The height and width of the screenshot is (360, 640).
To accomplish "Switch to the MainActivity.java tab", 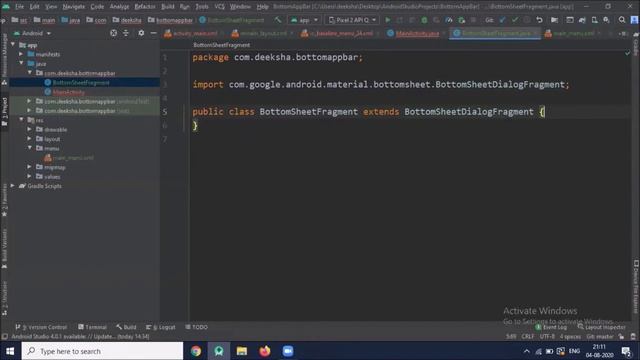I will pyautogui.click(x=417, y=33).
